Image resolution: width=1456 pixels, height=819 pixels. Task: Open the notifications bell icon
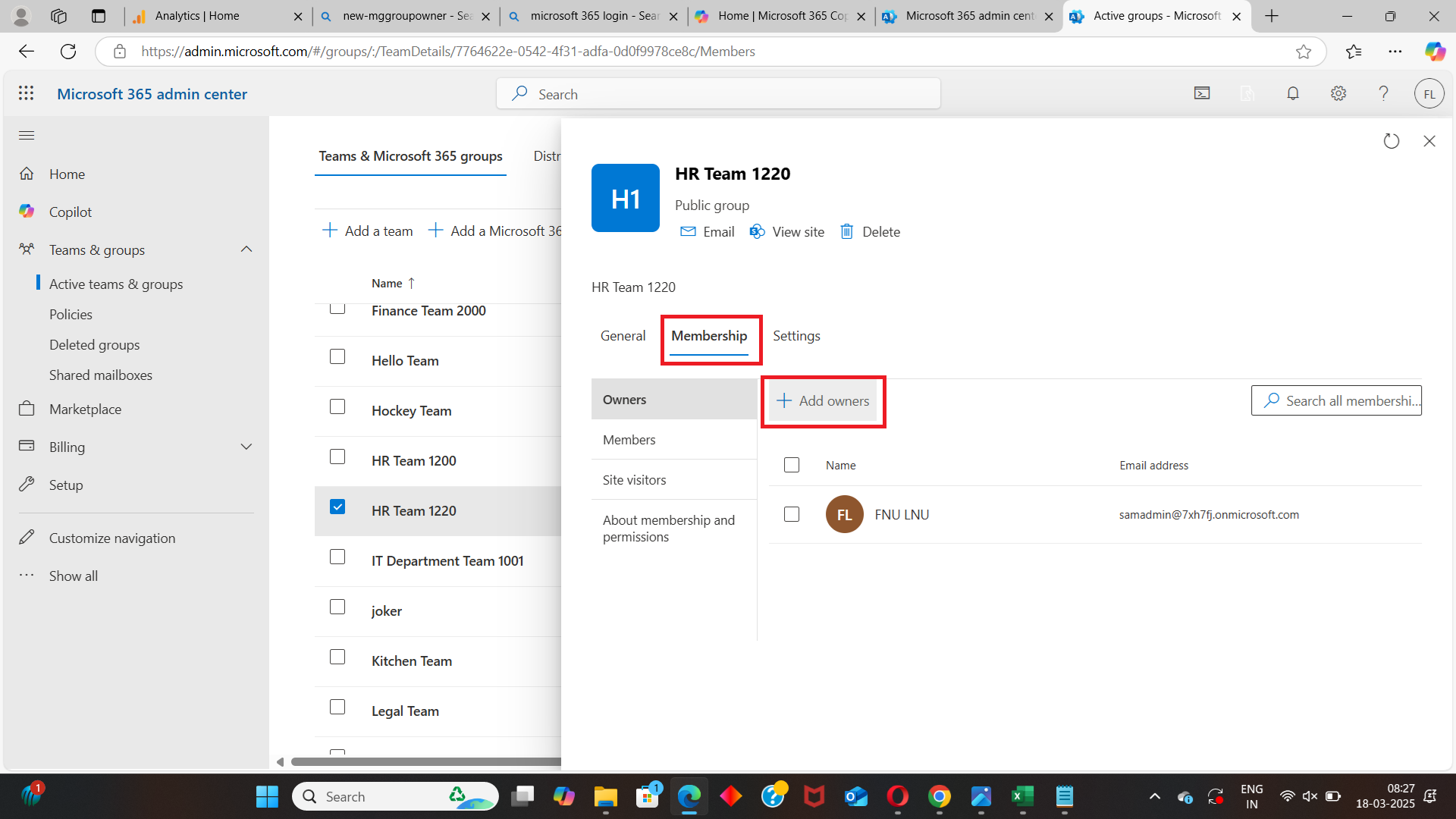click(x=1293, y=93)
